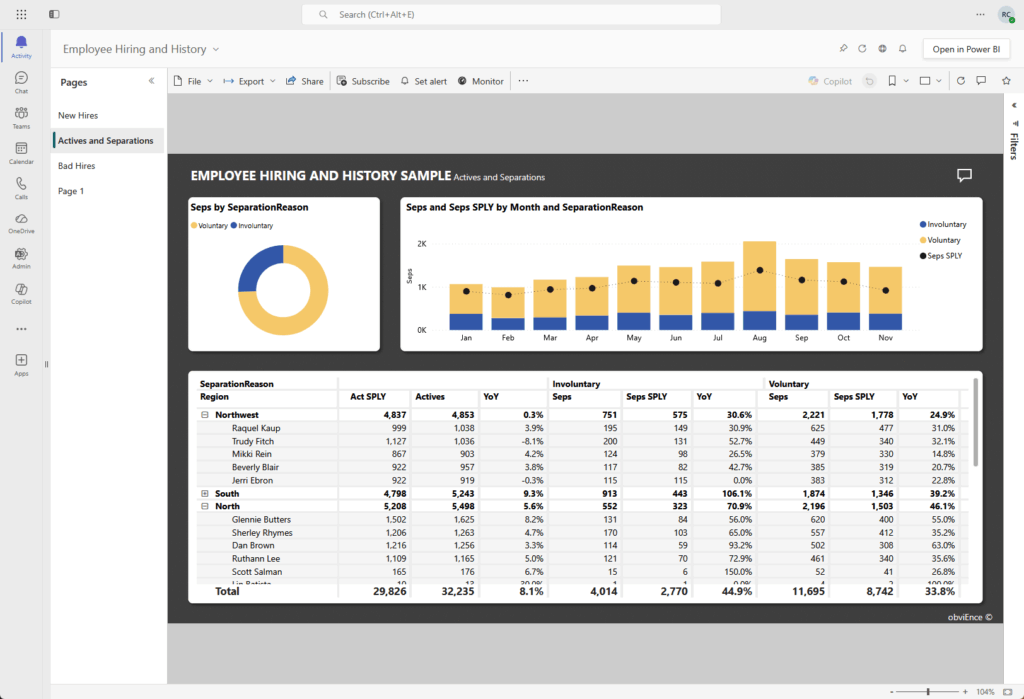
Task: Open the bookmarks icon in toolbar
Action: point(891,81)
